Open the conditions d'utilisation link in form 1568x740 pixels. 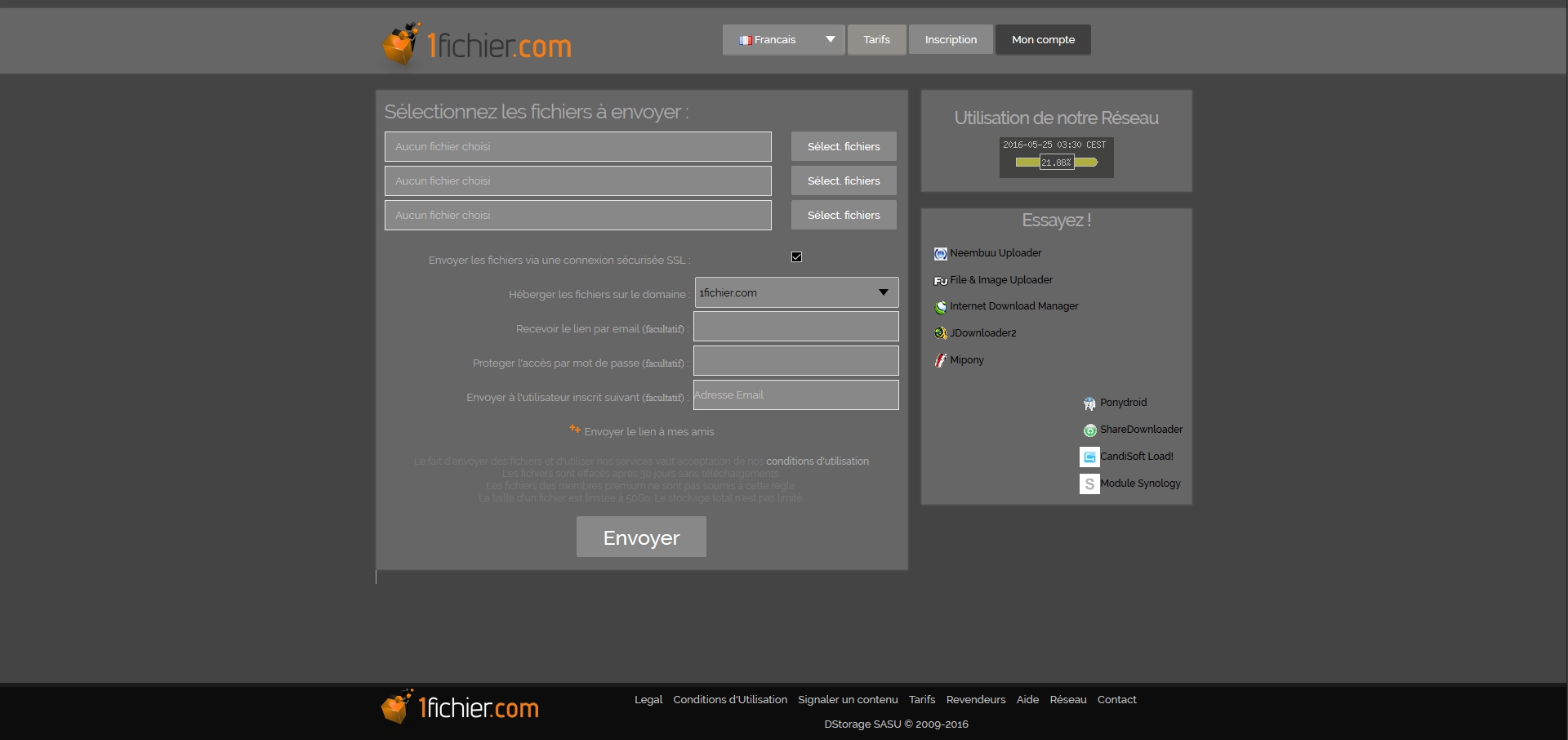point(817,461)
